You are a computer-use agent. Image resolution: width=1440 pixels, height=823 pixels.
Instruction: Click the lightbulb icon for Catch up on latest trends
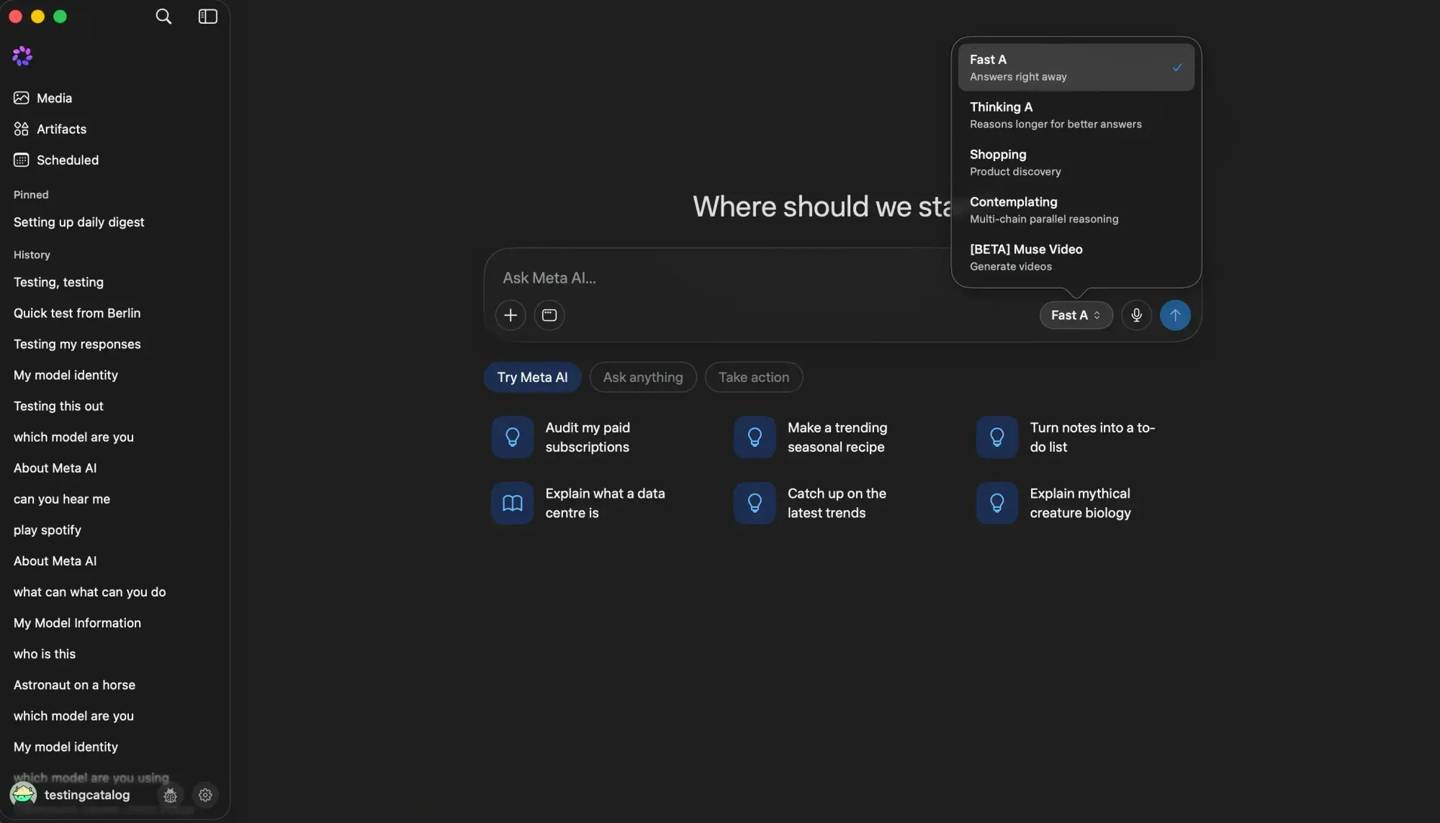(754, 503)
